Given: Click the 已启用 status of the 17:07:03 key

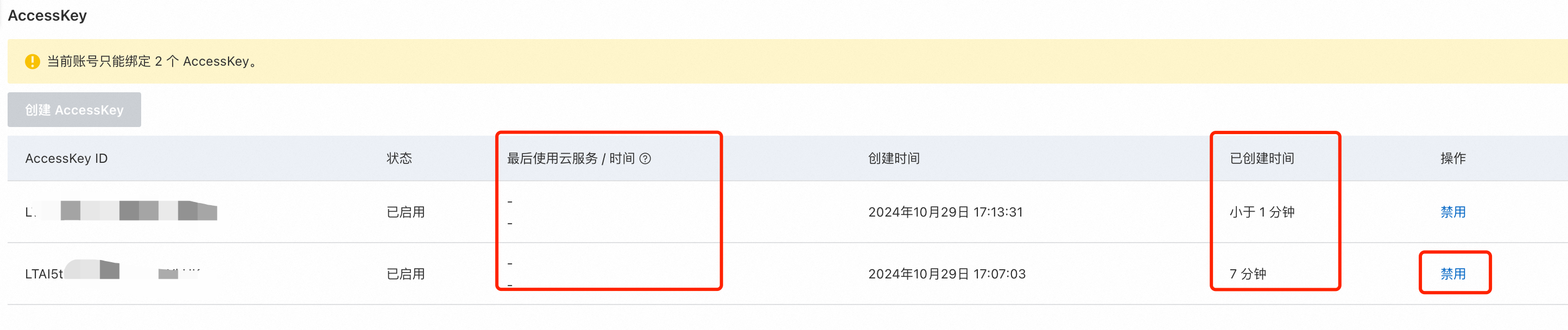Looking at the screenshot, I should [x=406, y=274].
